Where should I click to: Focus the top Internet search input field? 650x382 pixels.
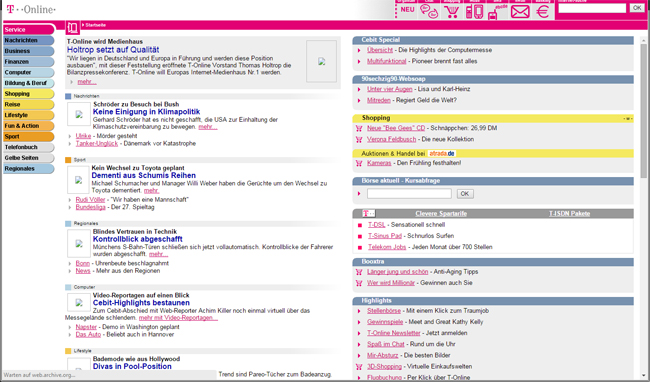[x=592, y=8]
